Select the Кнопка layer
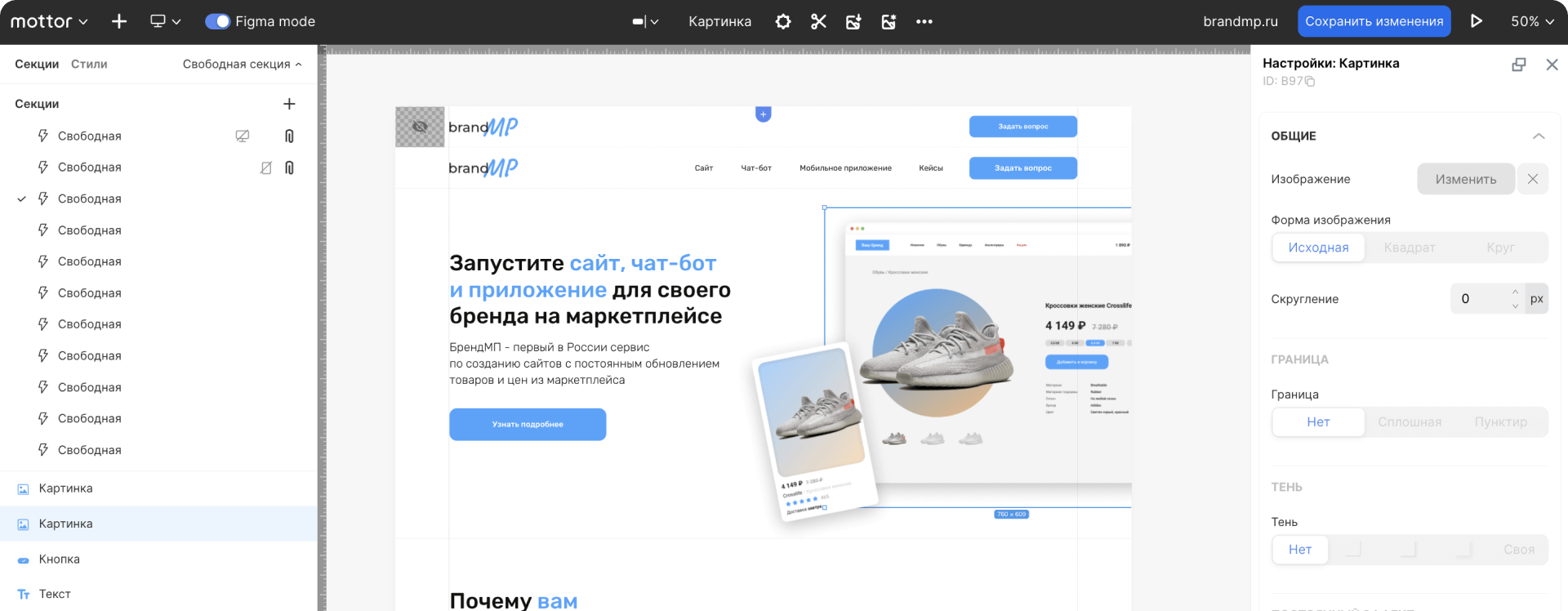Viewport: 1568px width, 611px height. point(158,560)
